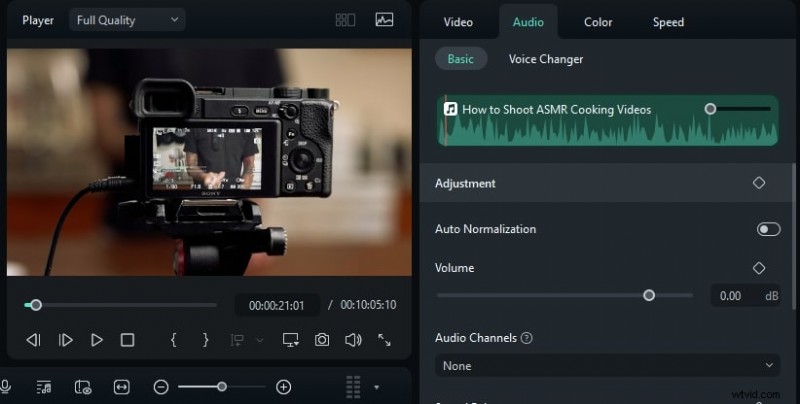
Task: Show the video scopes icon
Action: pos(384,20)
